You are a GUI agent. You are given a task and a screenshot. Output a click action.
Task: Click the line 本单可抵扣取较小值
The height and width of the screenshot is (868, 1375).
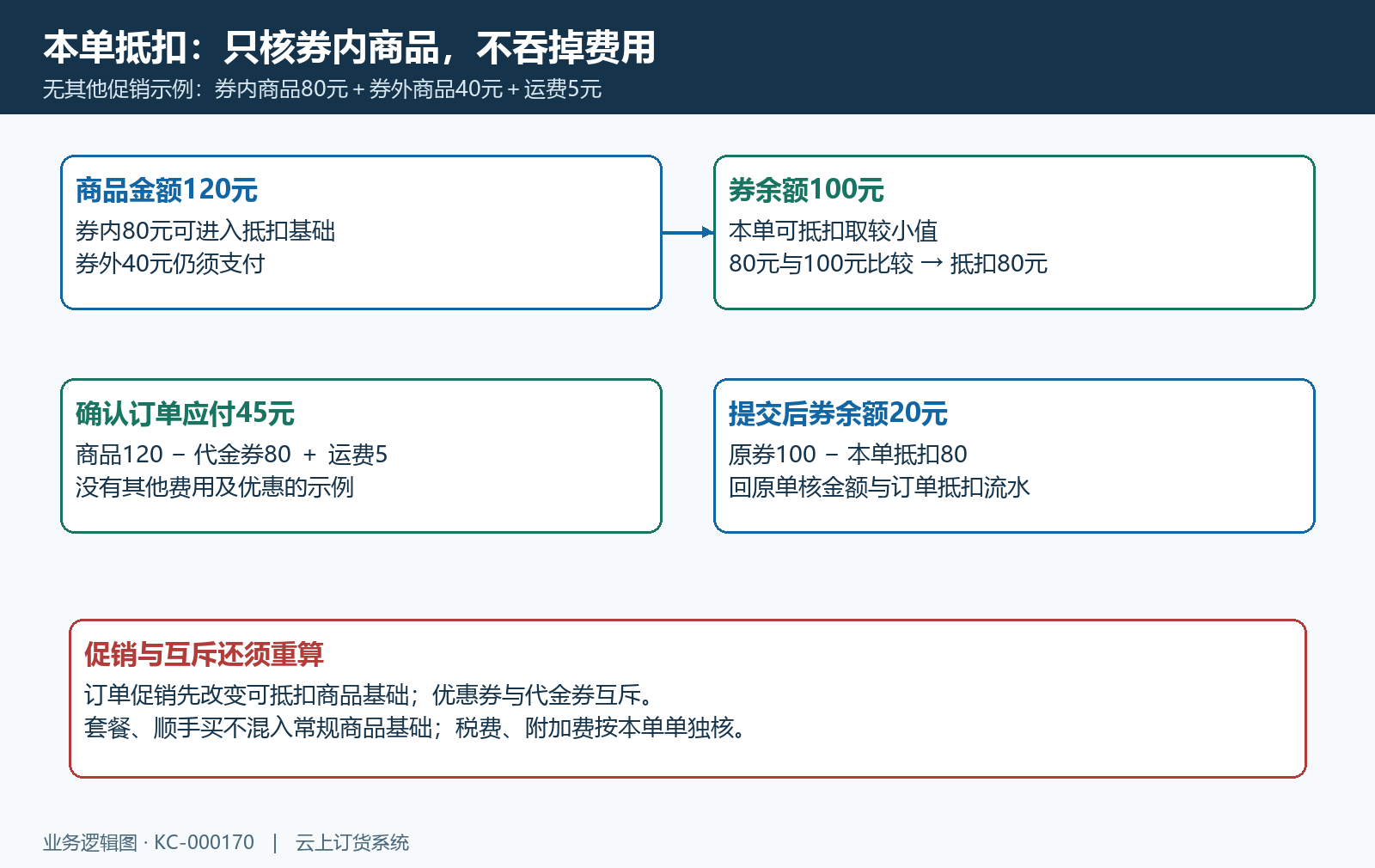coord(833,231)
